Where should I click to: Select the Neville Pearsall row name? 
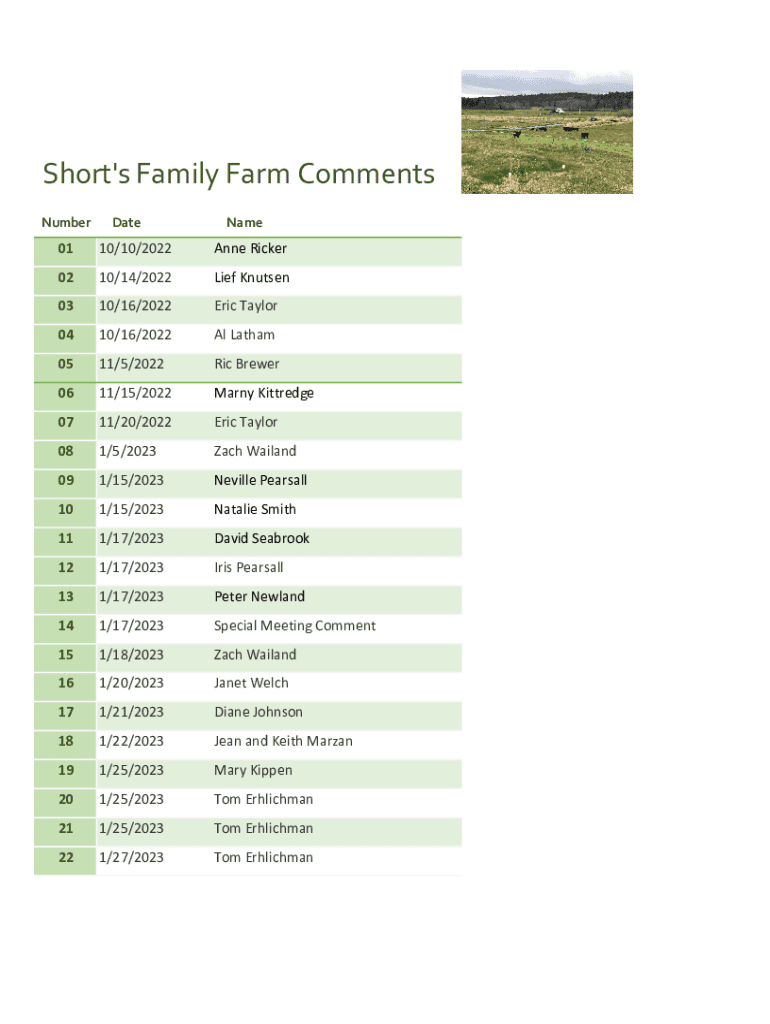[x=260, y=480]
